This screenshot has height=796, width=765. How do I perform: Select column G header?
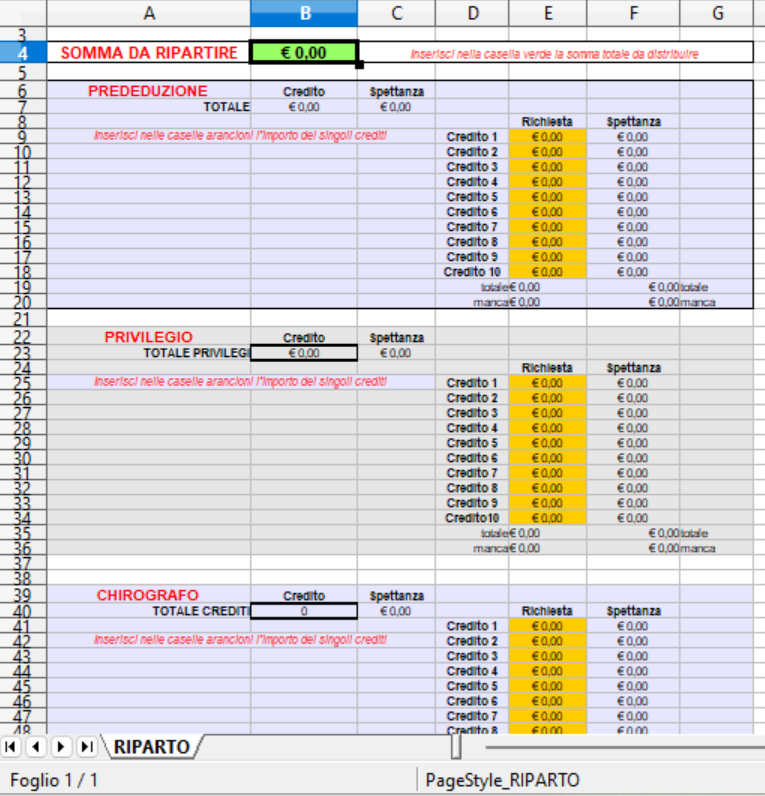coord(717,13)
